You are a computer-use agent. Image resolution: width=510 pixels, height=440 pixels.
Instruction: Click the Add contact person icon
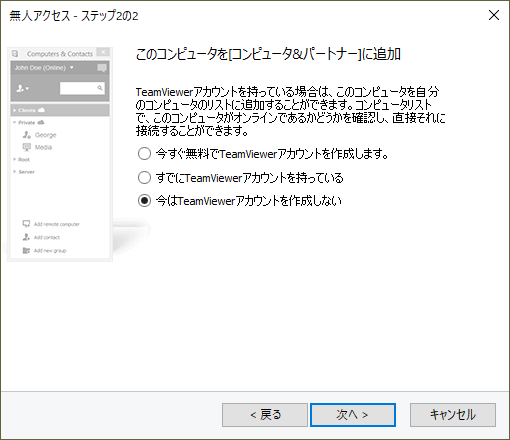tap(26, 237)
